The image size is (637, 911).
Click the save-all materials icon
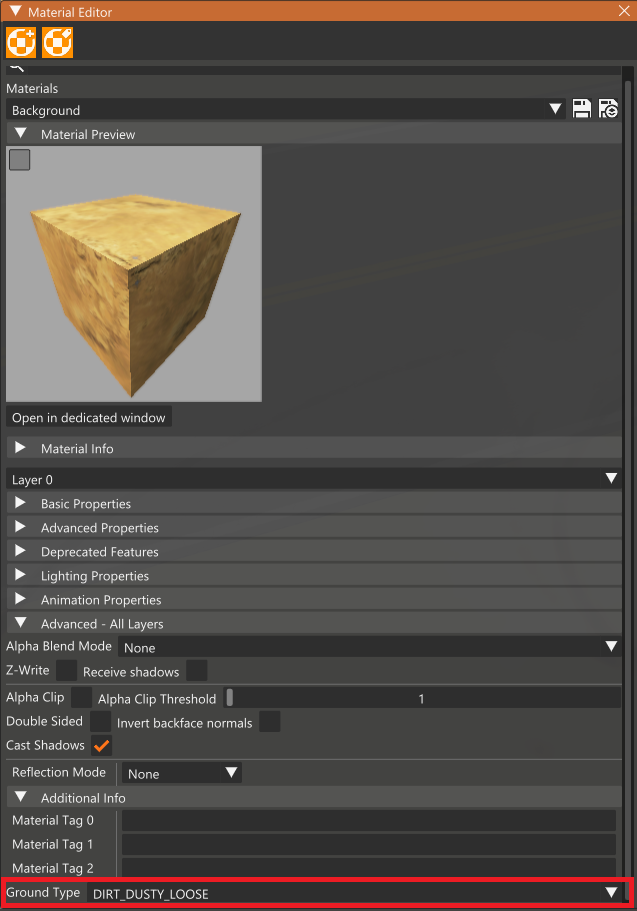pos(609,109)
